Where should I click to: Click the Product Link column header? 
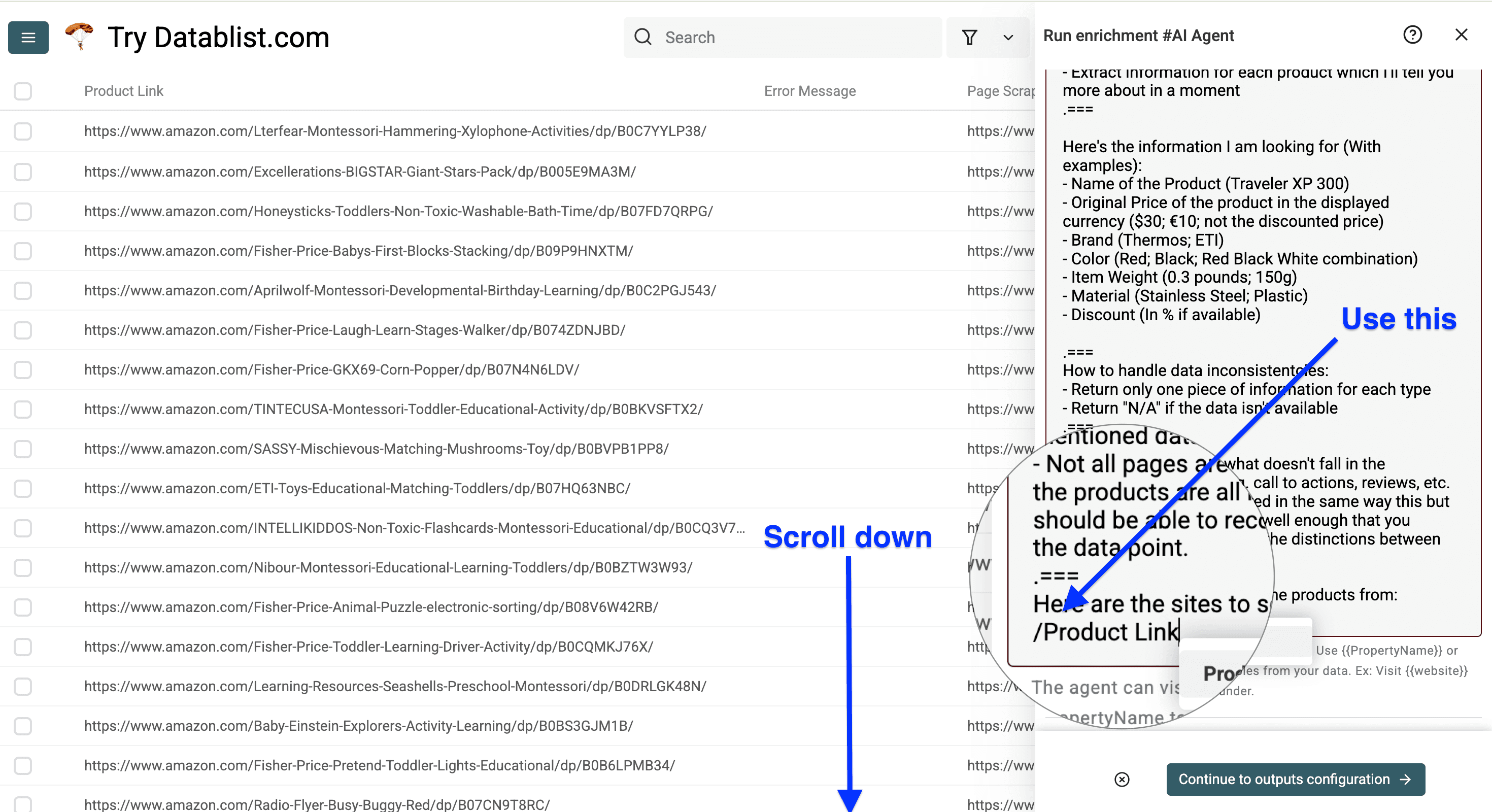(123, 91)
